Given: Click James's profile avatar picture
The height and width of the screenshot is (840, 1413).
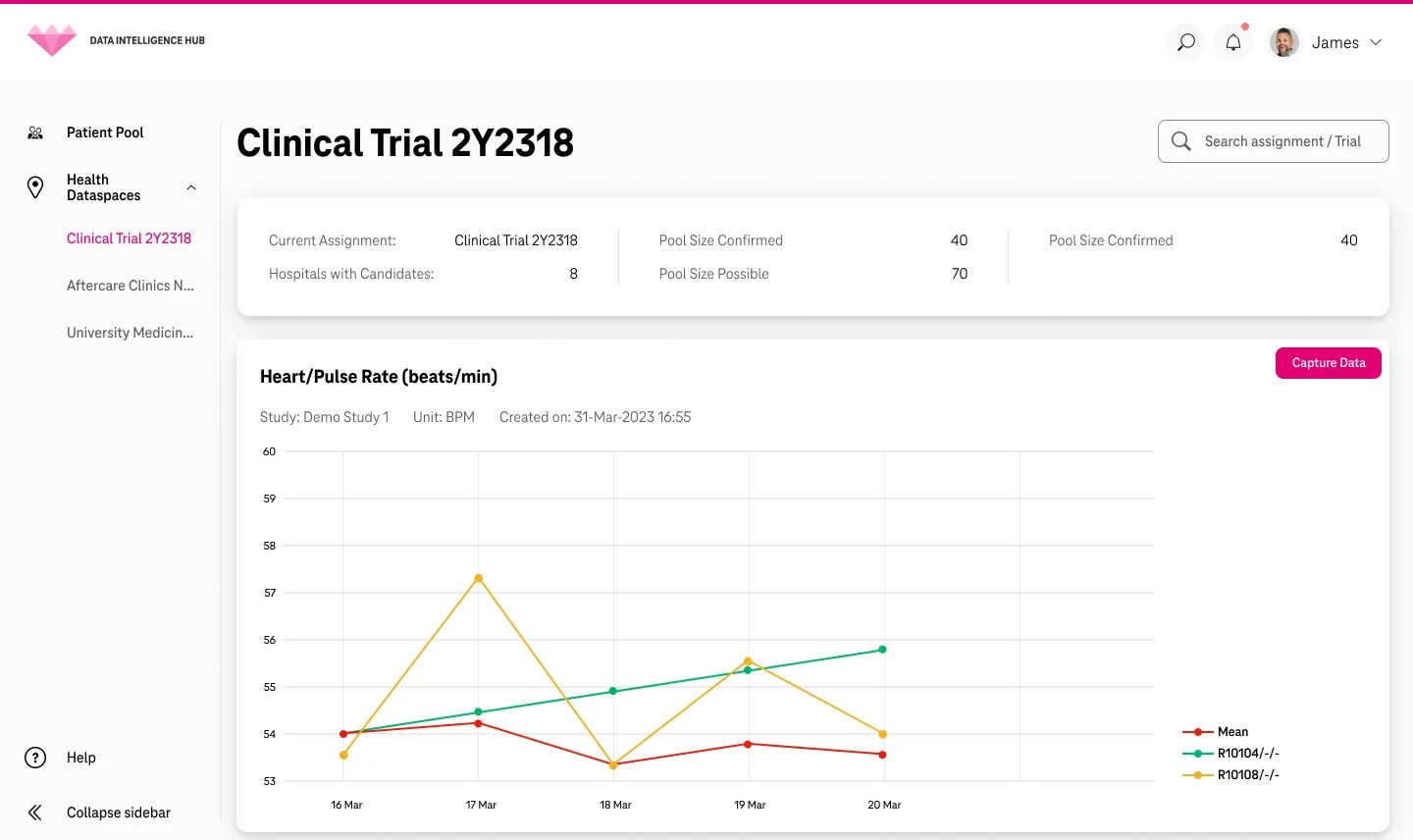Looking at the screenshot, I should pos(1282,41).
